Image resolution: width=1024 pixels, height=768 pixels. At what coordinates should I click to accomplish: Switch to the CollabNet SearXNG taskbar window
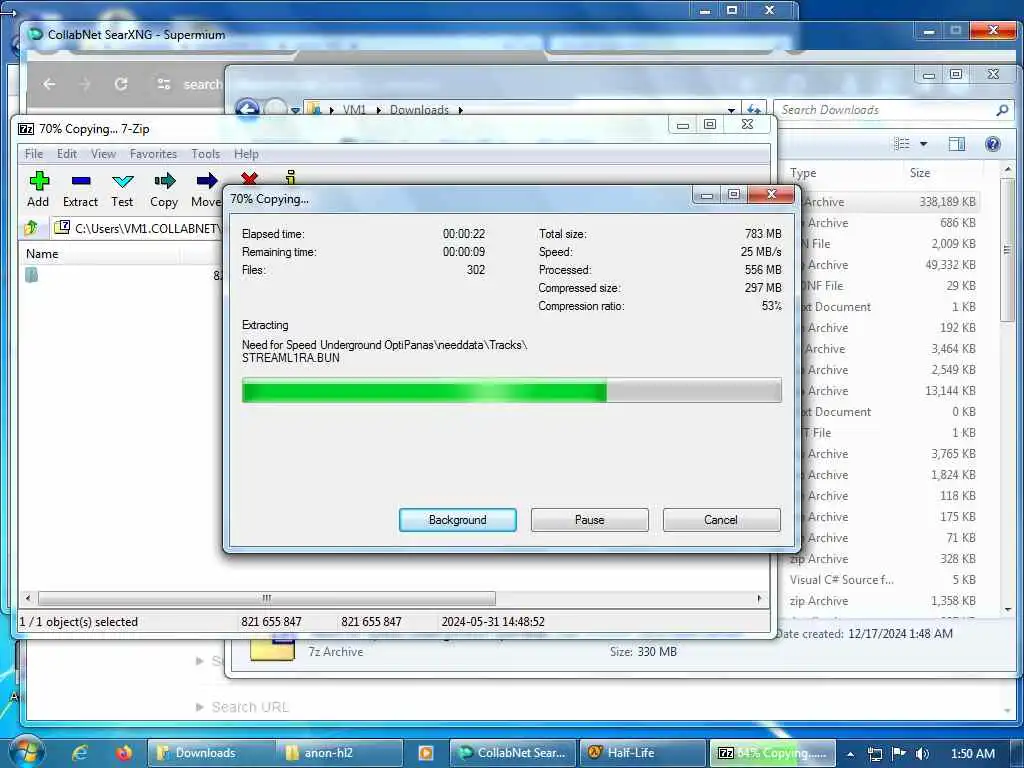pos(513,753)
